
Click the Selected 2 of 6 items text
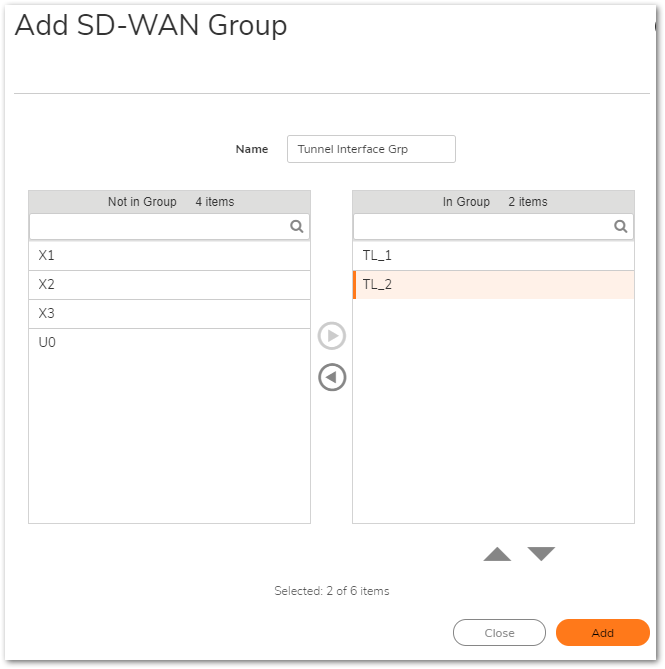[332, 591]
